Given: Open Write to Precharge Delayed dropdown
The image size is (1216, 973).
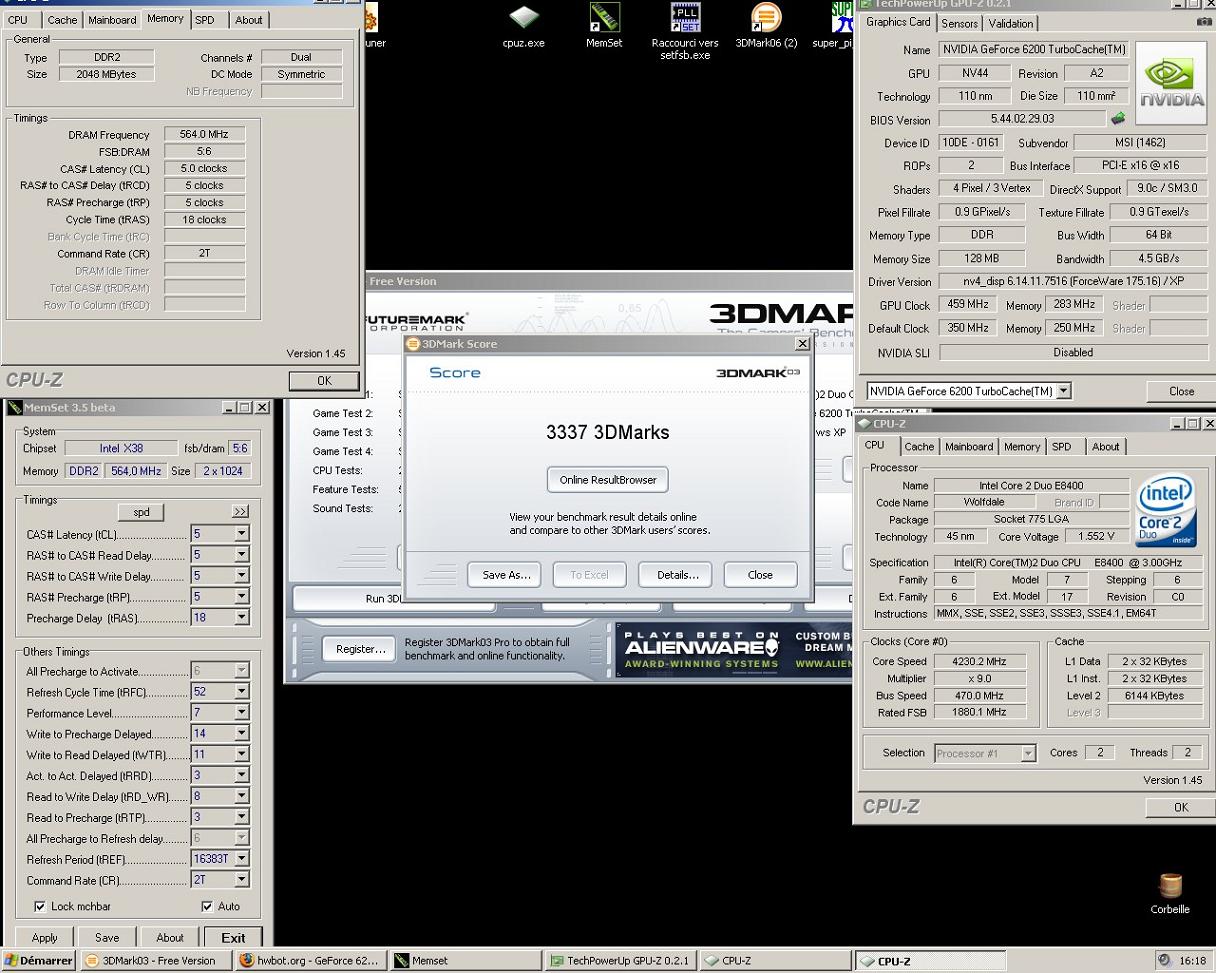Looking at the screenshot, I should 241,734.
